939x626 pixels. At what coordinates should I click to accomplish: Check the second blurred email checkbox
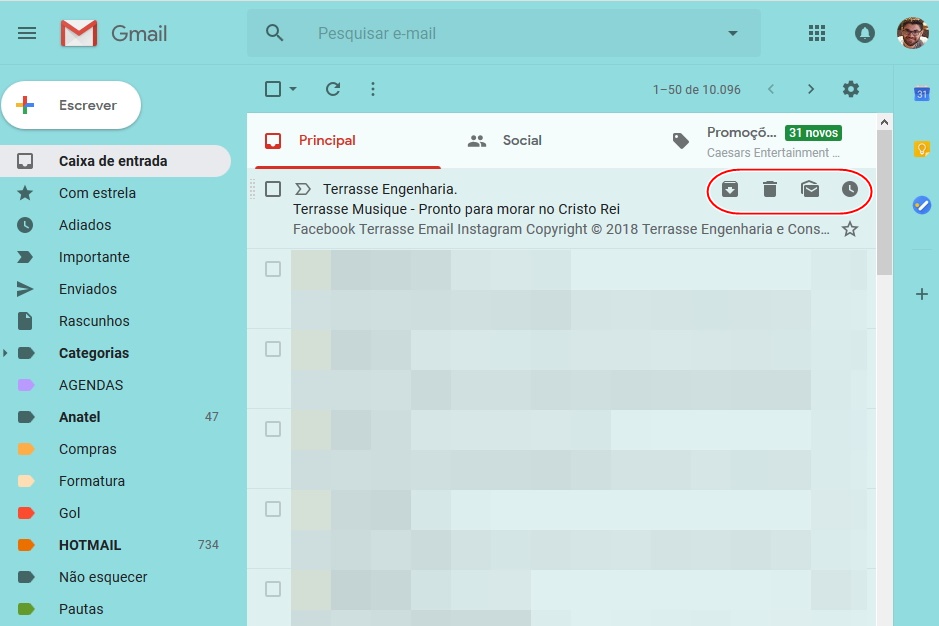(x=273, y=349)
